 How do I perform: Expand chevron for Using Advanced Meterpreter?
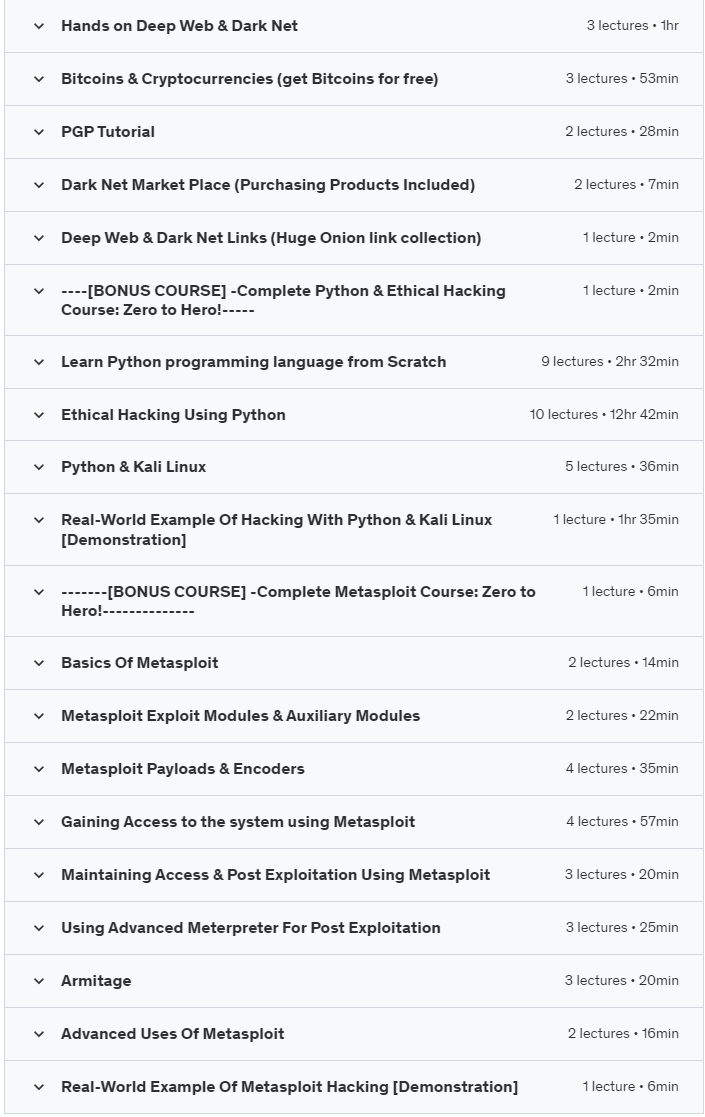[39, 928]
